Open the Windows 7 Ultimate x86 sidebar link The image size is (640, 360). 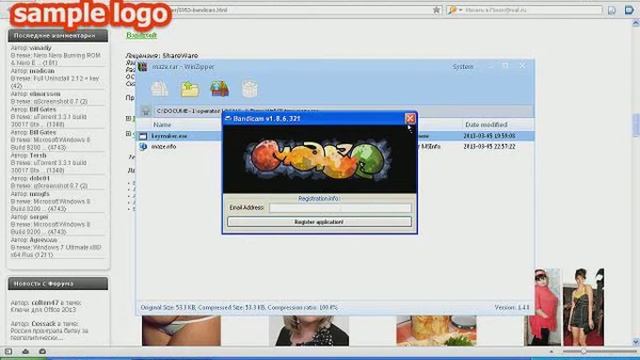pos(56,251)
